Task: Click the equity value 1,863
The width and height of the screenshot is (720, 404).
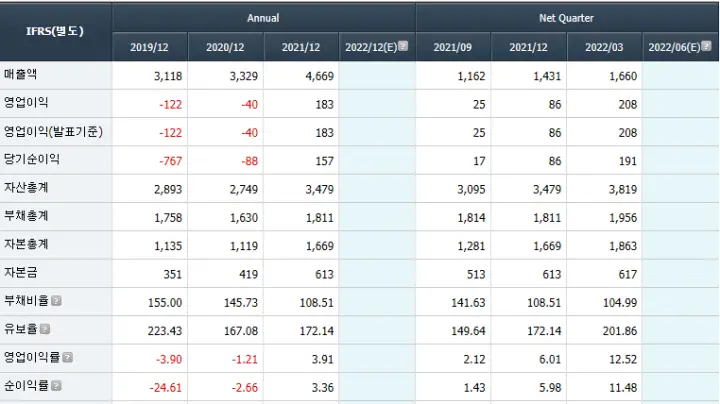Action: click(623, 246)
